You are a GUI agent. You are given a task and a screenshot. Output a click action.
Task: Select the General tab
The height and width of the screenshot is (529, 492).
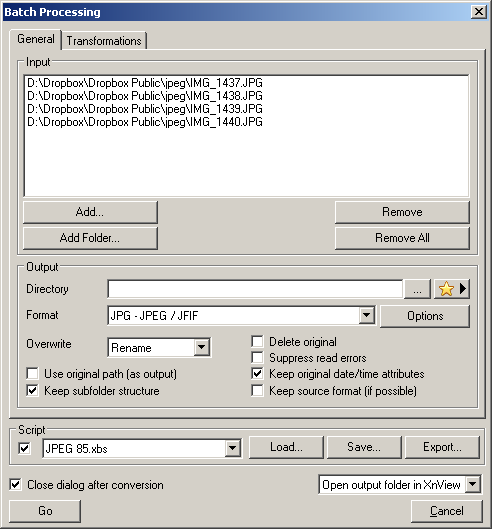(x=36, y=39)
